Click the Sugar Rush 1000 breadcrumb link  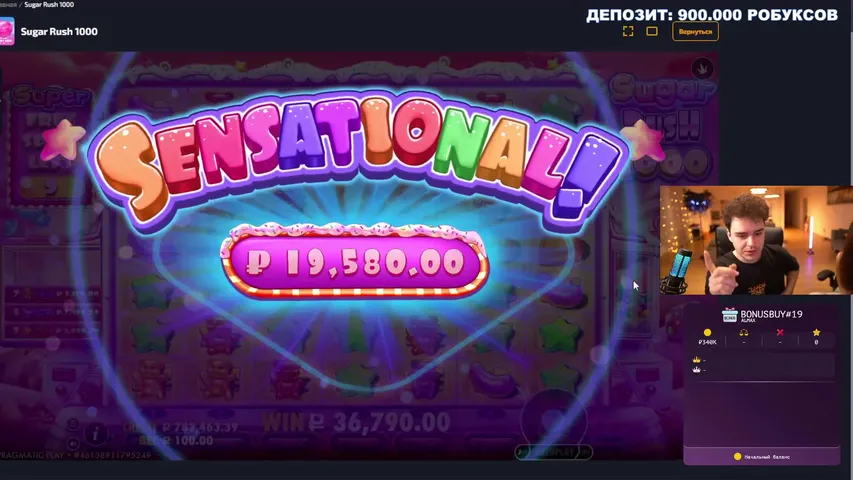[x=49, y=4]
